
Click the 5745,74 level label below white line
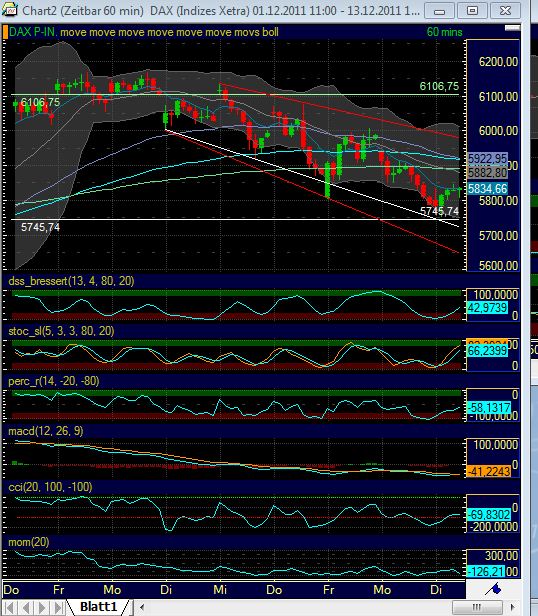(x=40, y=227)
